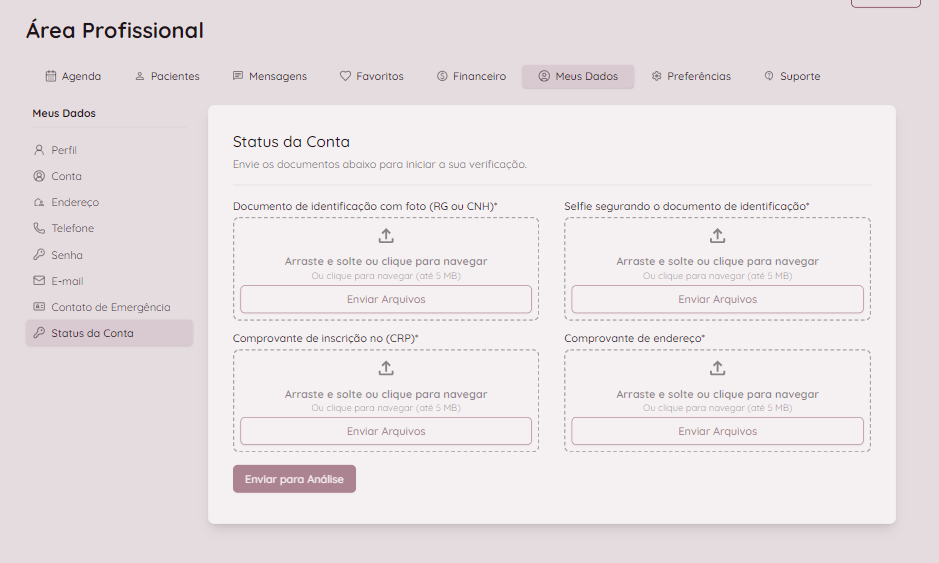Screen dimensions: 939x563
Task: Click the CRP dropzone text to browse
Action: click(x=386, y=394)
